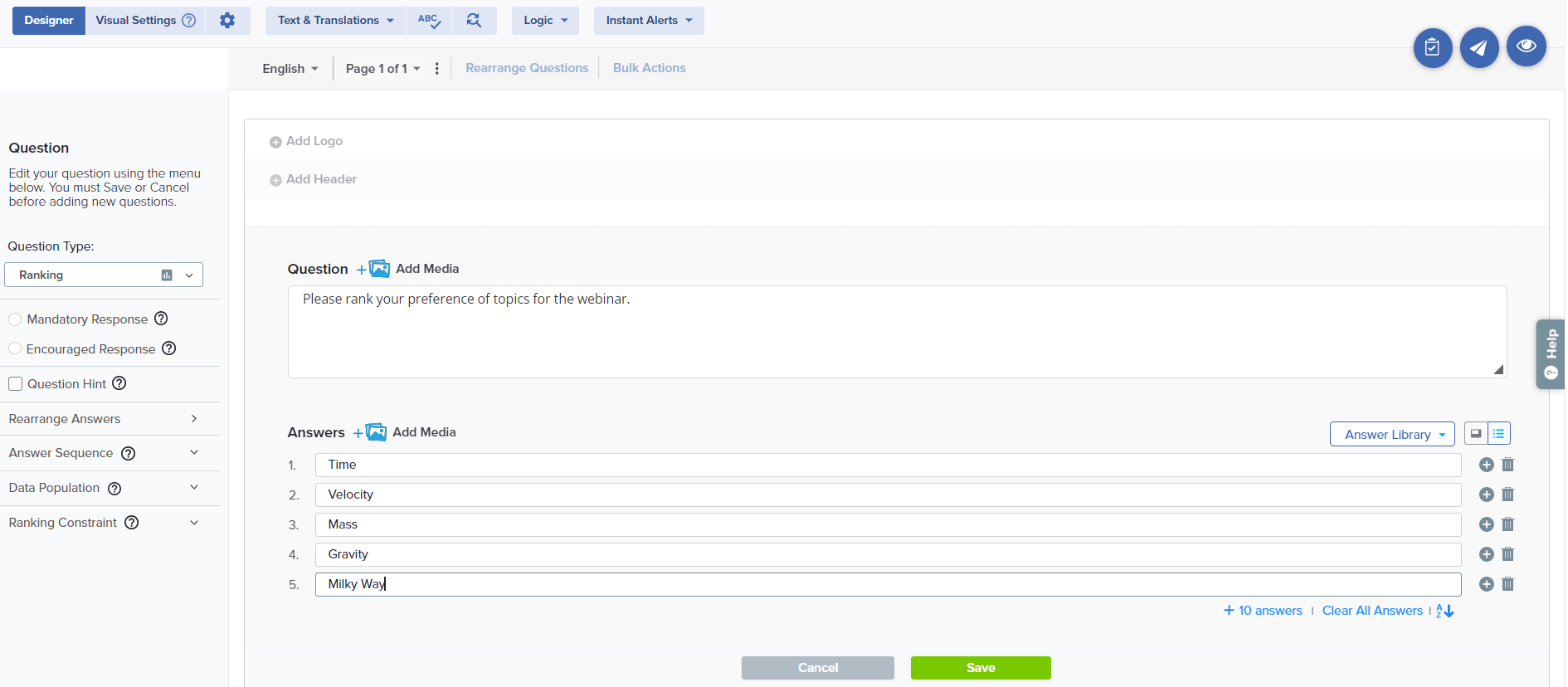The width and height of the screenshot is (1568, 687).
Task: Click the green Save button
Action: [x=980, y=668]
